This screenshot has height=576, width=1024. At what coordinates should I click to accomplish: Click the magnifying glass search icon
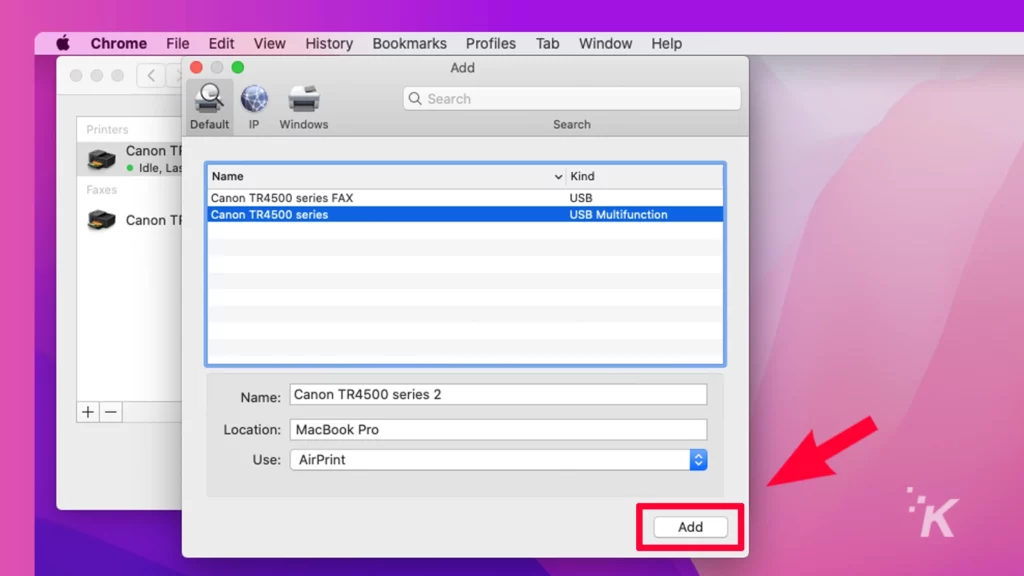pyautogui.click(x=415, y=99)
